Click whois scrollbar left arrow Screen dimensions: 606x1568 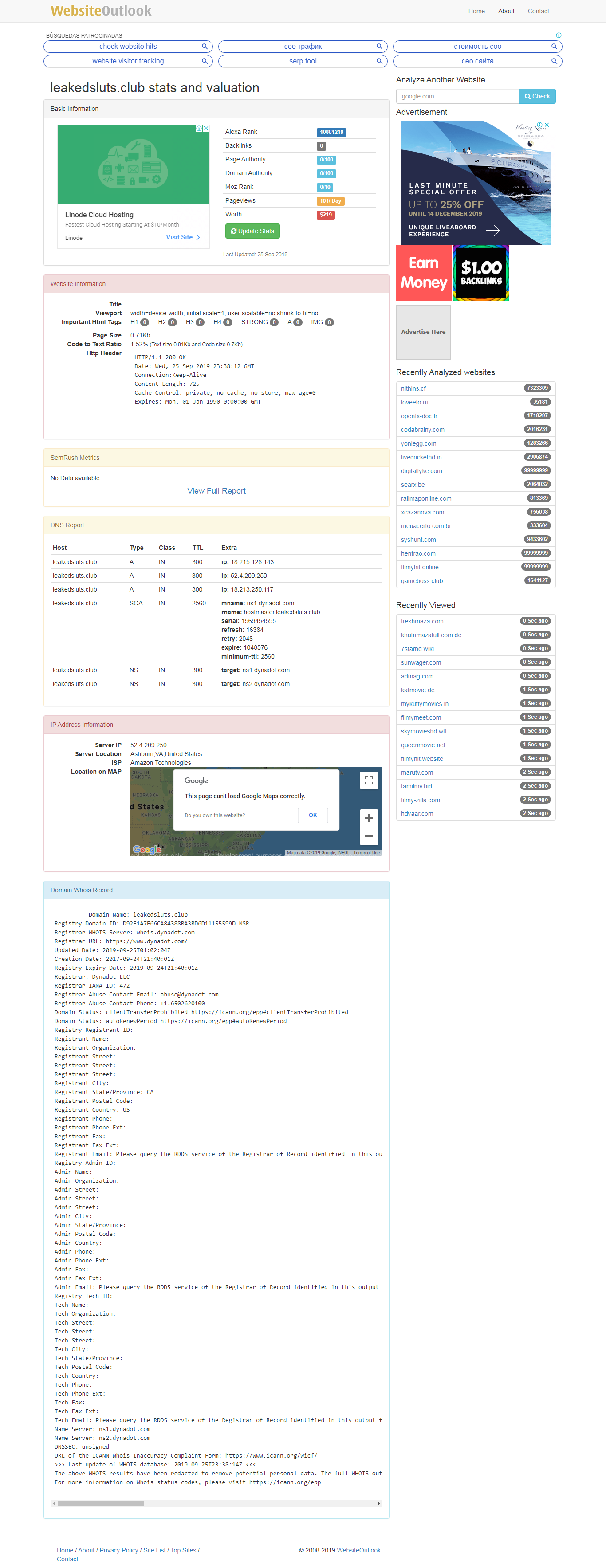(x=54, y=1503)
